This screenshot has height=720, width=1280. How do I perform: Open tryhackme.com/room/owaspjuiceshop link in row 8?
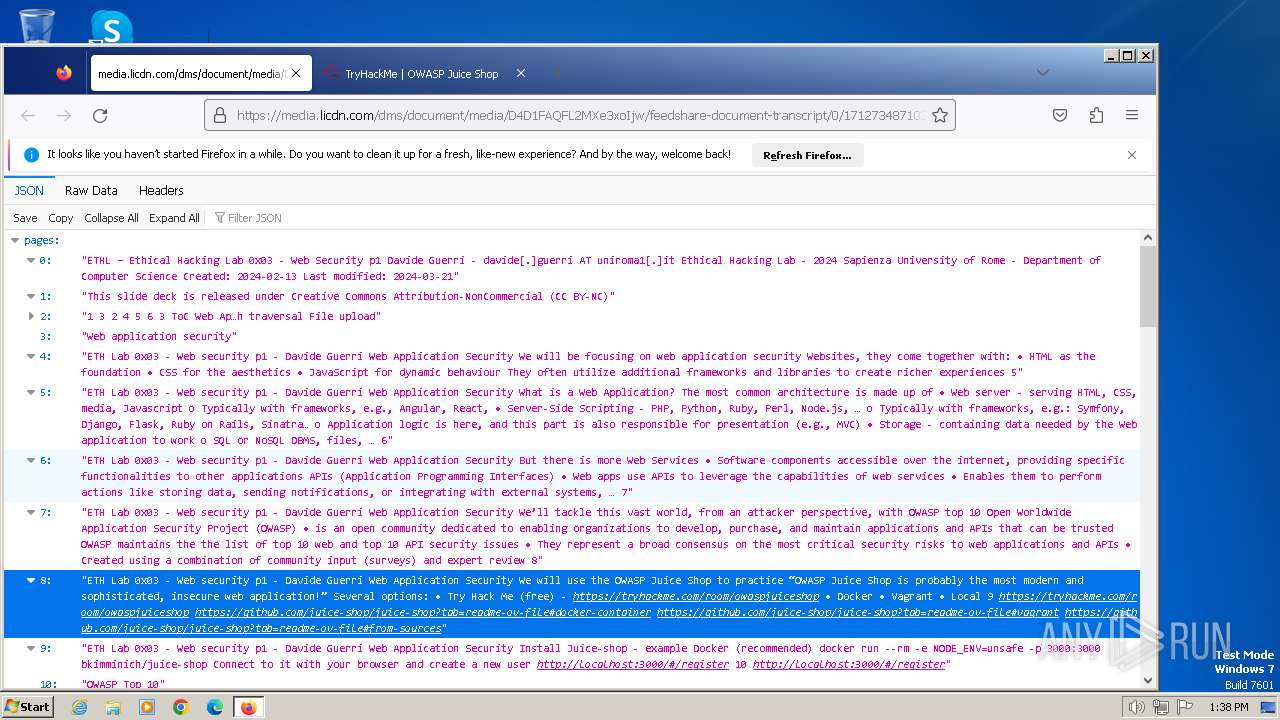(695, 596)
